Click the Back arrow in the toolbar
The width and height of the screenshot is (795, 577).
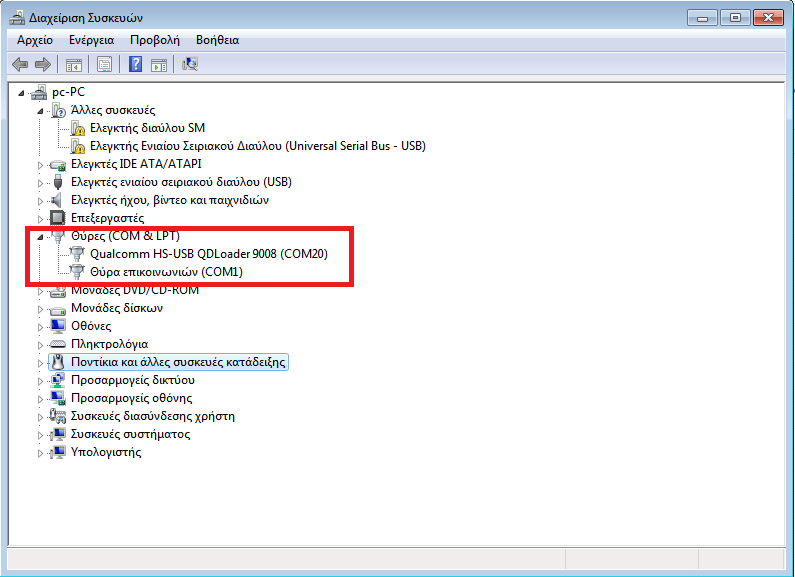pos(19,65)
